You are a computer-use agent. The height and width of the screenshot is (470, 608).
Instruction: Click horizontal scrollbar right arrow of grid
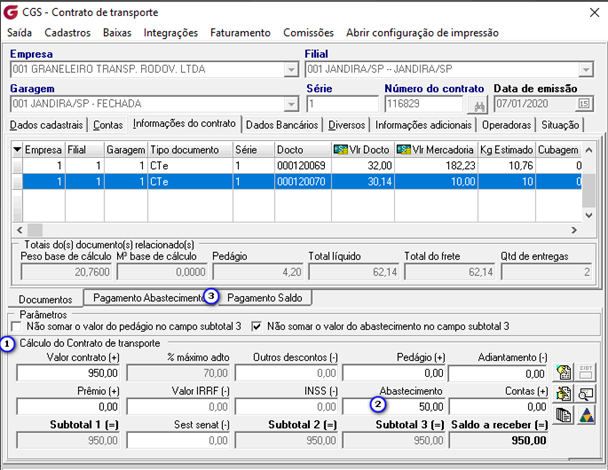pos(574,230)
